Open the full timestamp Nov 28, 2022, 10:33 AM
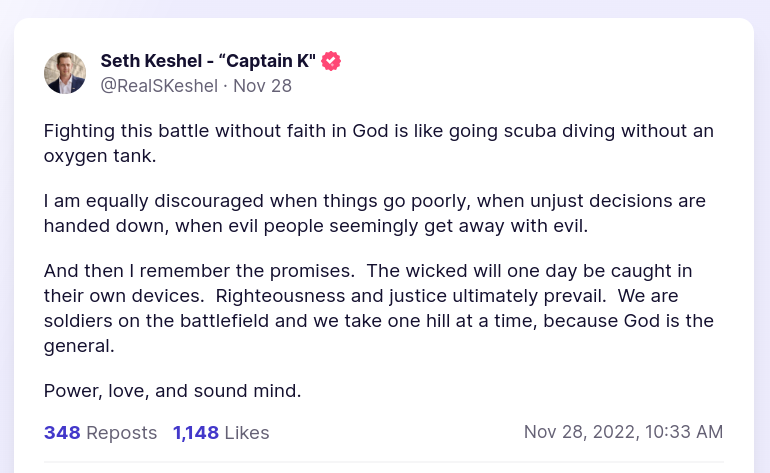Image resolution: width=770 pixels, height=473 pixels. click(x=623, y=432)
